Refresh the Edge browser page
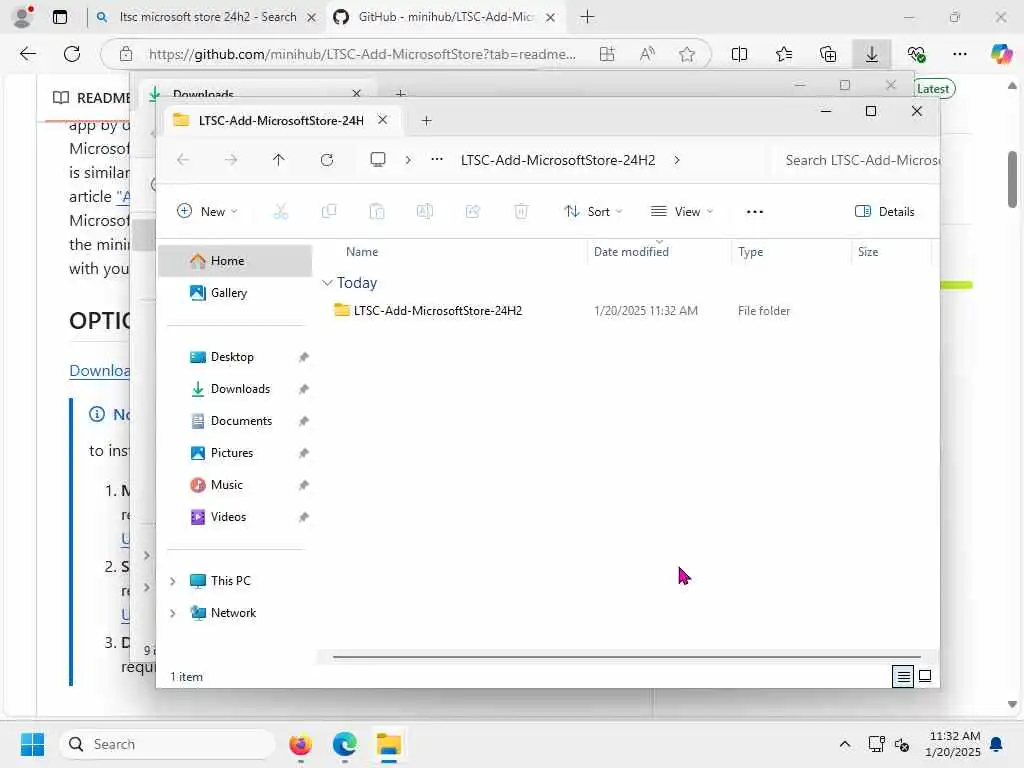This screenshot has width=1024, height=768. (x=72, y=54)
